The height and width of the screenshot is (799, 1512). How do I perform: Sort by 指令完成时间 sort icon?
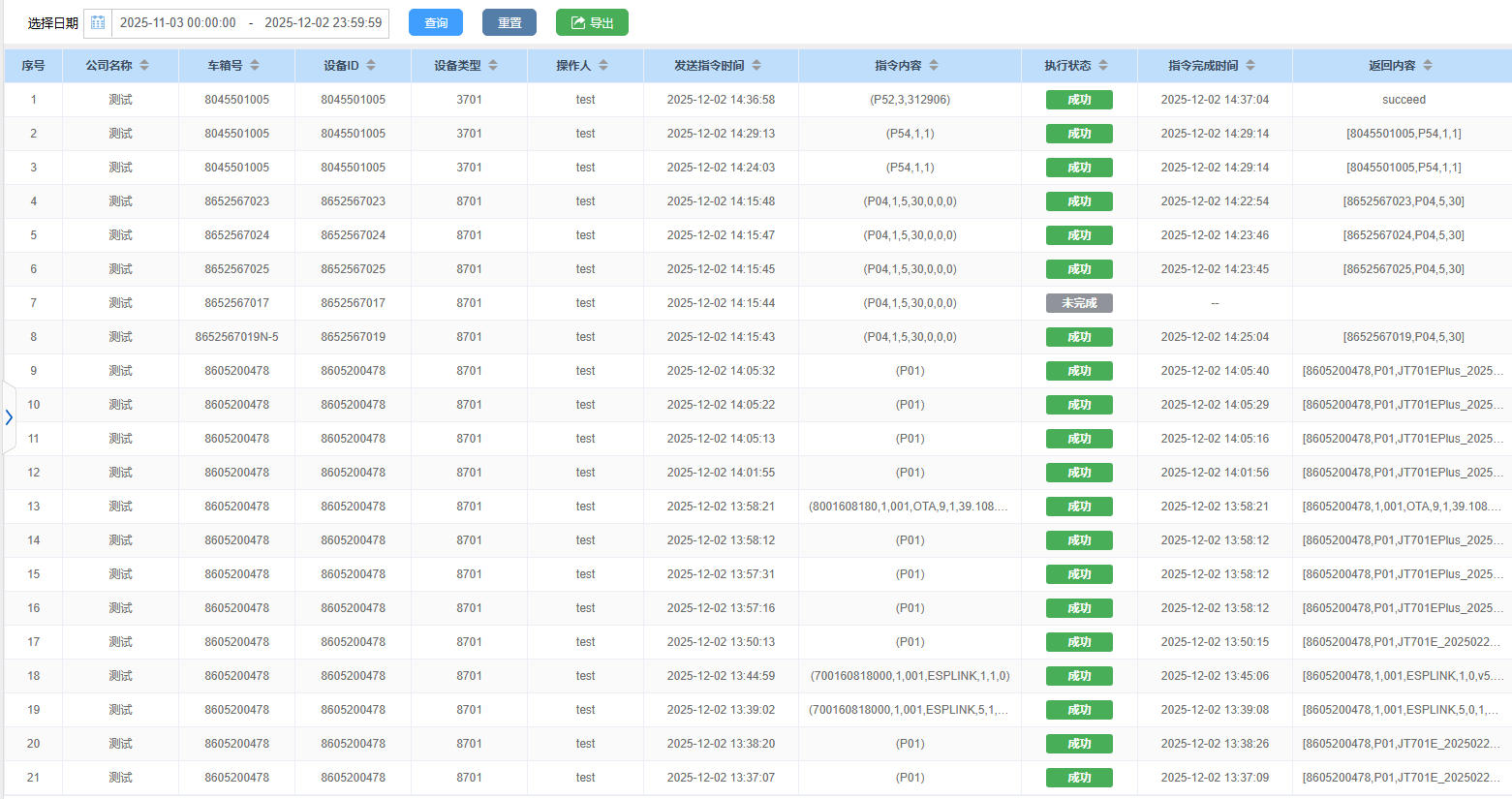[x=1250, y=66]
